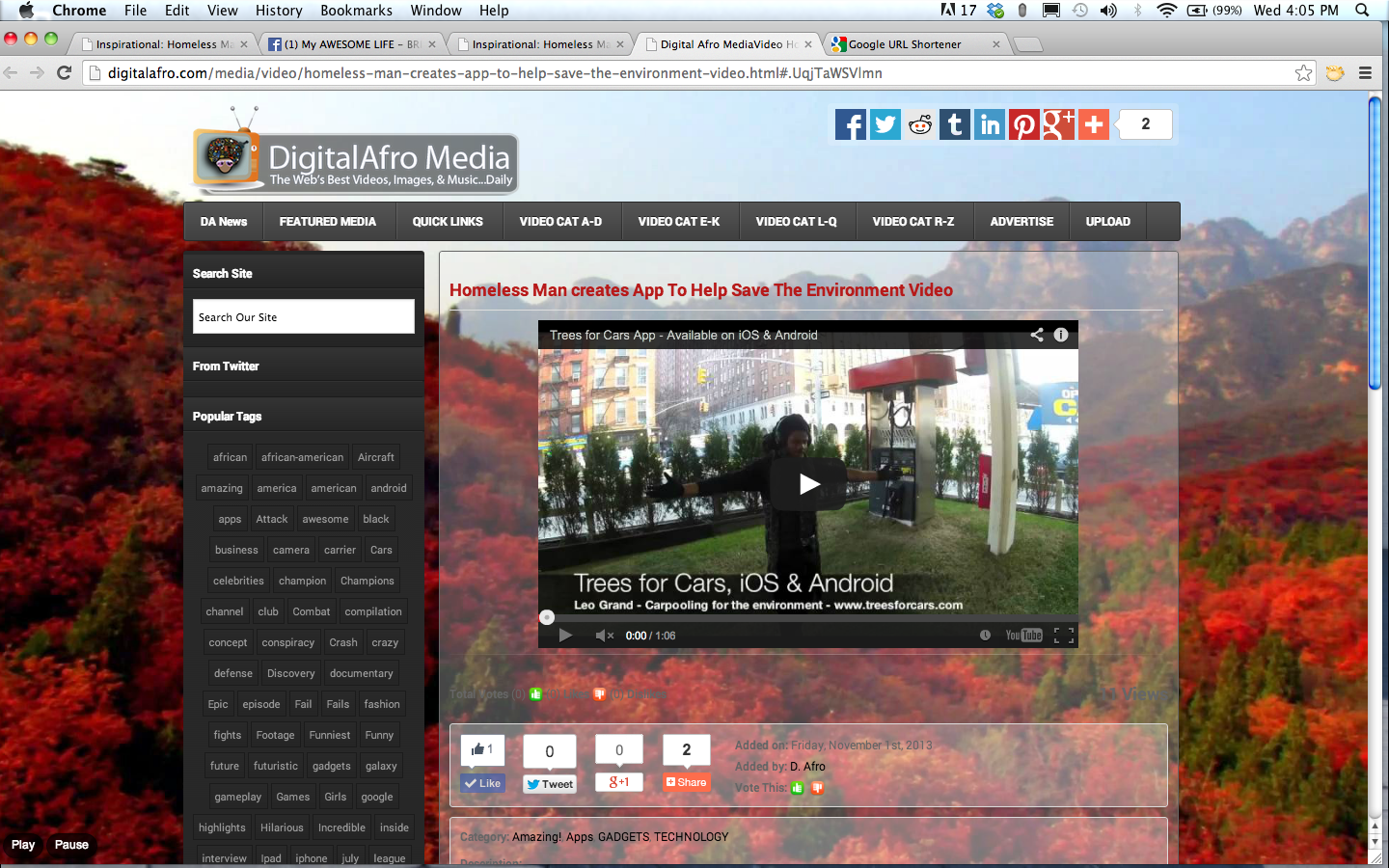Unmute the video volume icon
The width and height of the screenshot is (1389, 868).
(604, 635)
